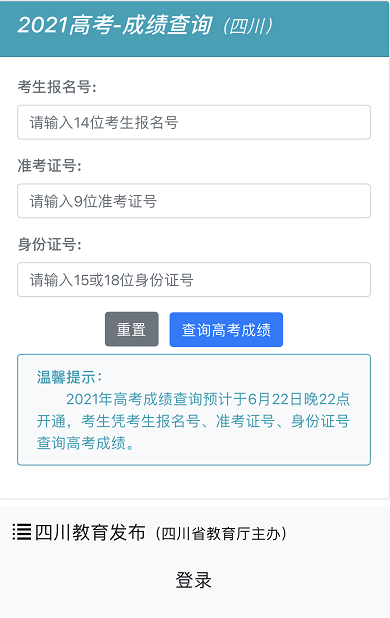Click the 2021高考-成绩查询 header title
The image size is (390, 618).
tap(115, 25)
